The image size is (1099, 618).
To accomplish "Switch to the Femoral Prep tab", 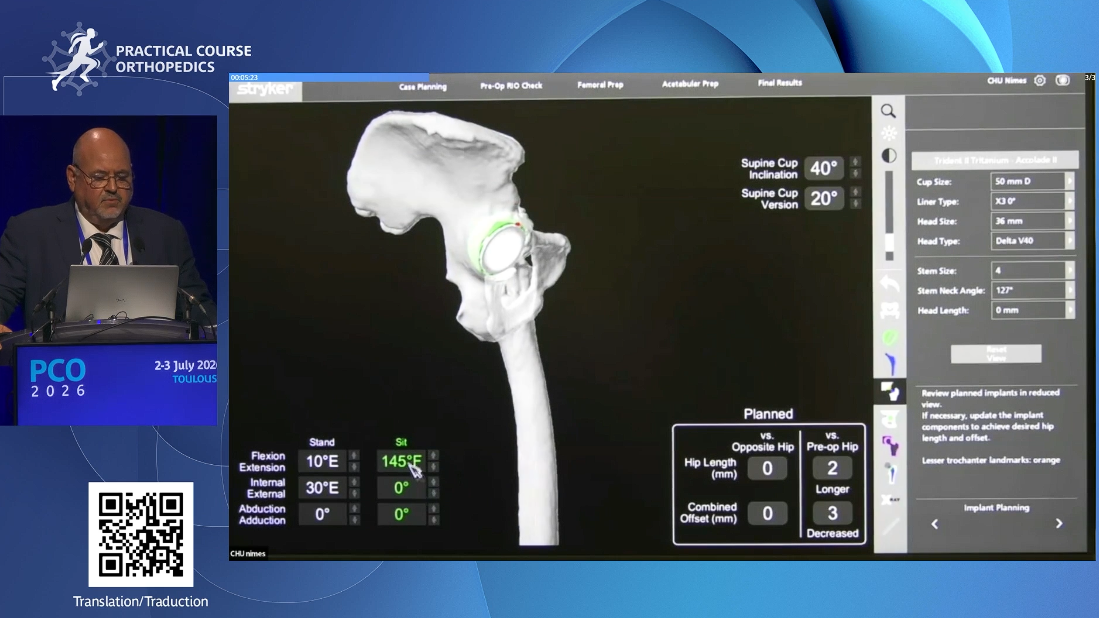I will tap(600, 85).
